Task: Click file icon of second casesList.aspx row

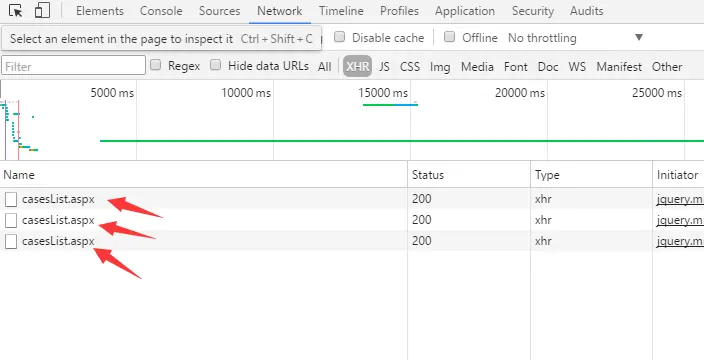Action: (11, 220)
